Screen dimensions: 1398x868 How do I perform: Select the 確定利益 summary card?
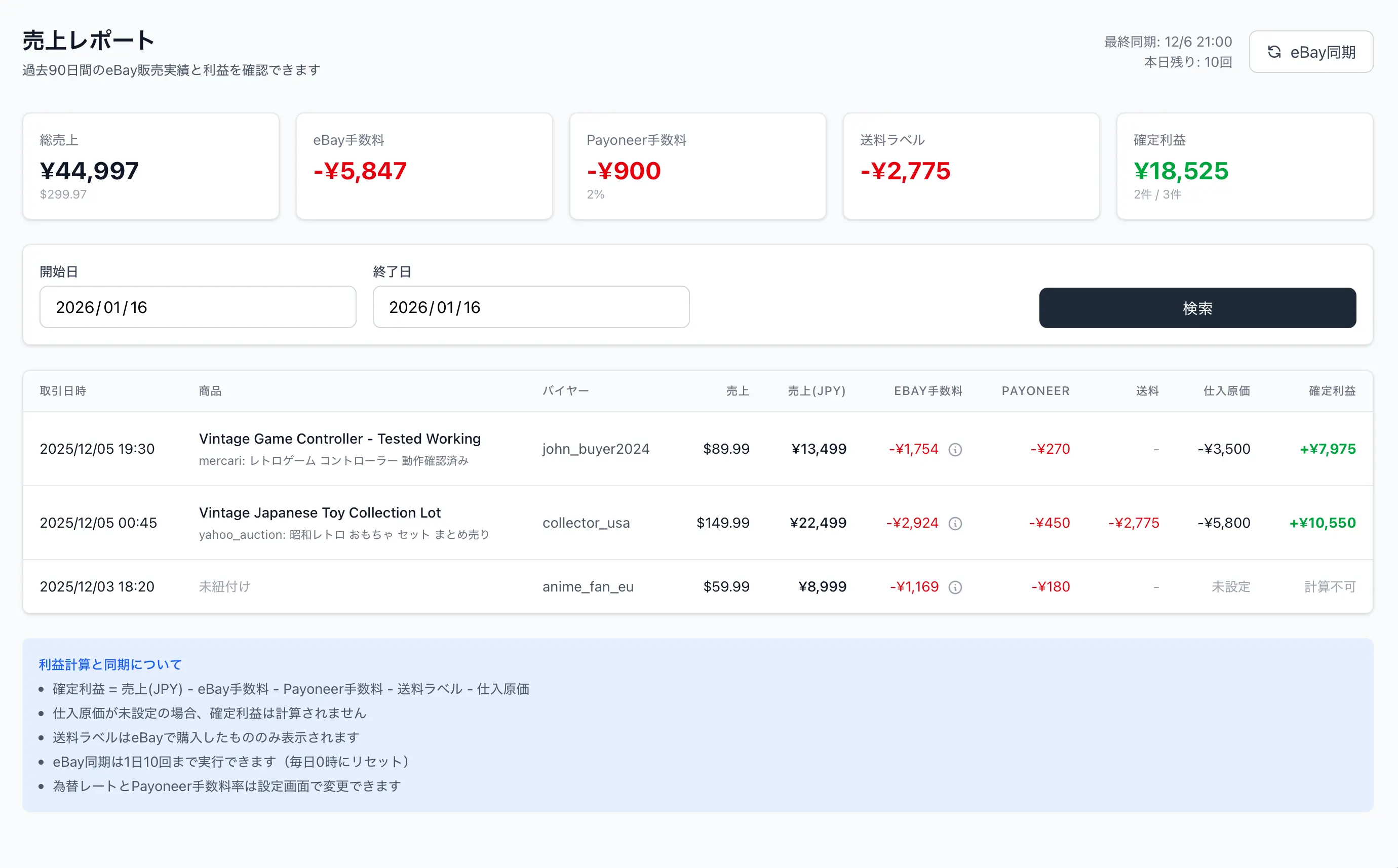point(1244,166)
